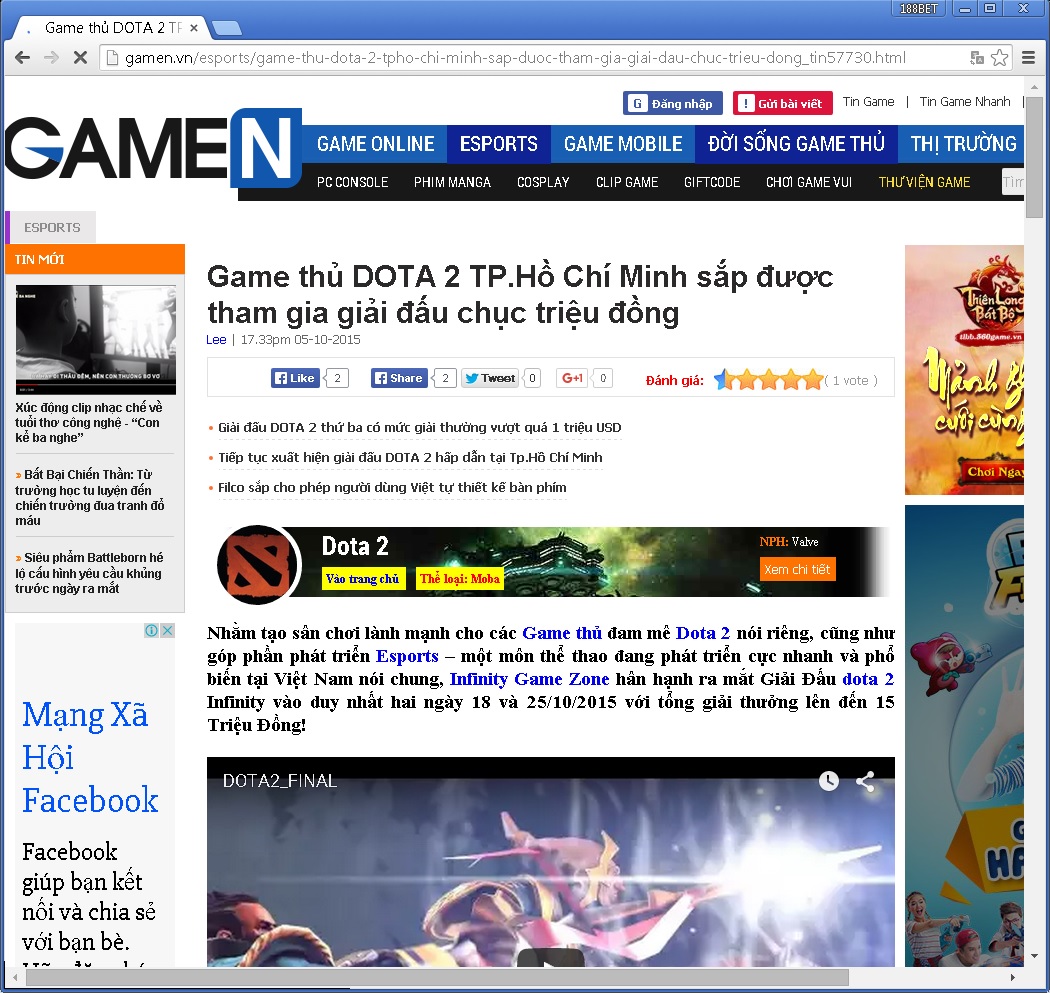Open the Esports link in article
Screen dimensions: 1050x993
(x=407, y=656)
